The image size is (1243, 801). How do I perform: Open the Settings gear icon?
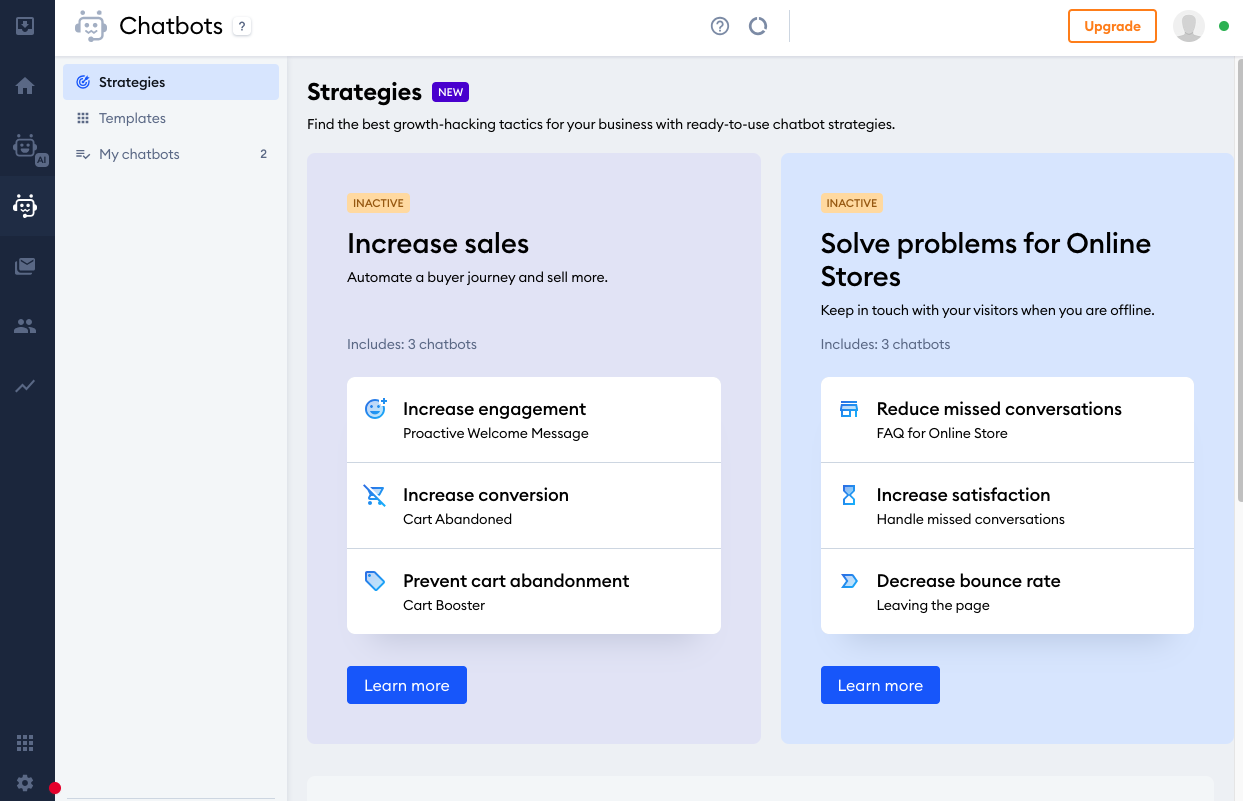tap(25, 783)
